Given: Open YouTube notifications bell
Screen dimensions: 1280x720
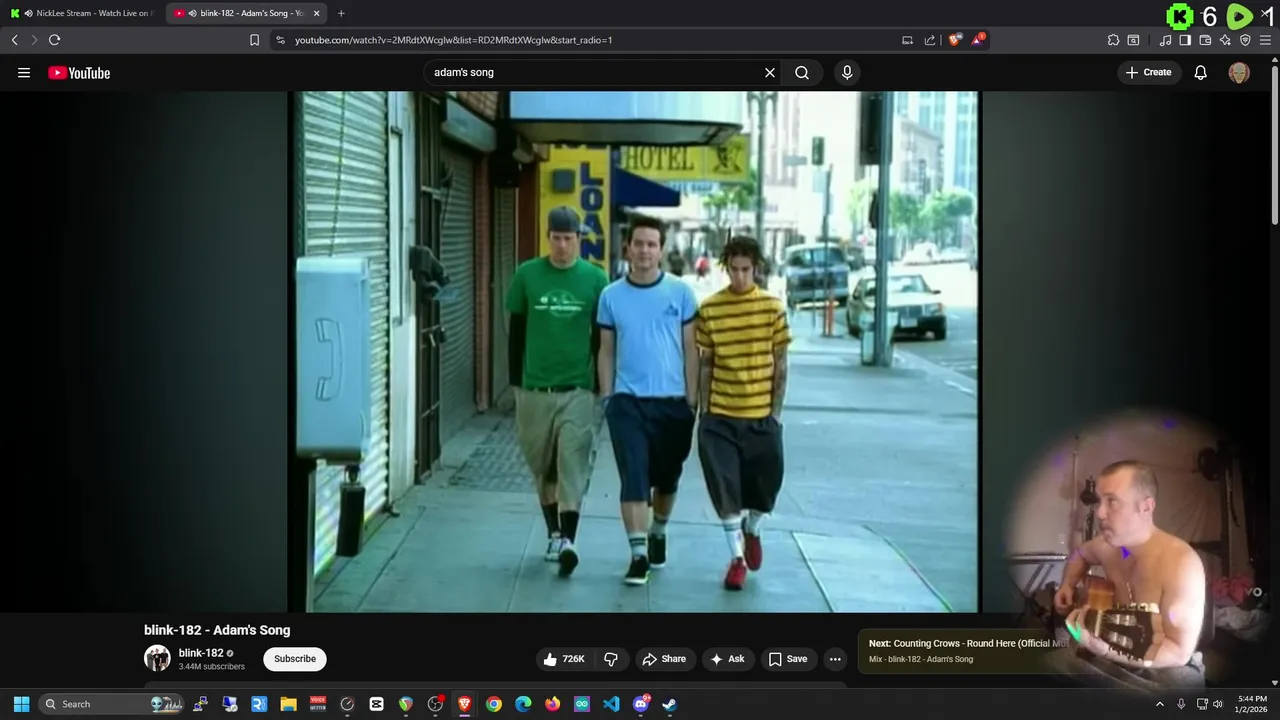Looking at the screenshot, I should (x=1201, y=72).
